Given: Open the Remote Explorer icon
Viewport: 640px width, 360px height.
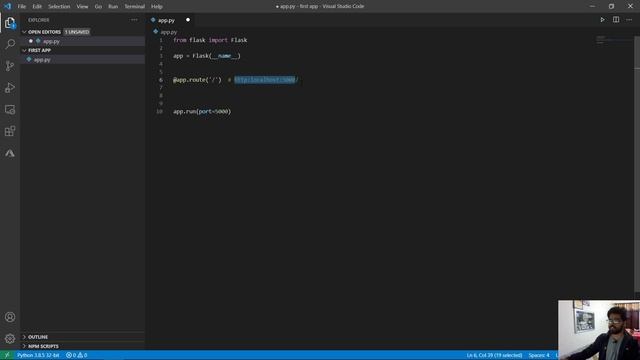Looking at the screenshot, I should pyautogui.click(x=10, y=109).
